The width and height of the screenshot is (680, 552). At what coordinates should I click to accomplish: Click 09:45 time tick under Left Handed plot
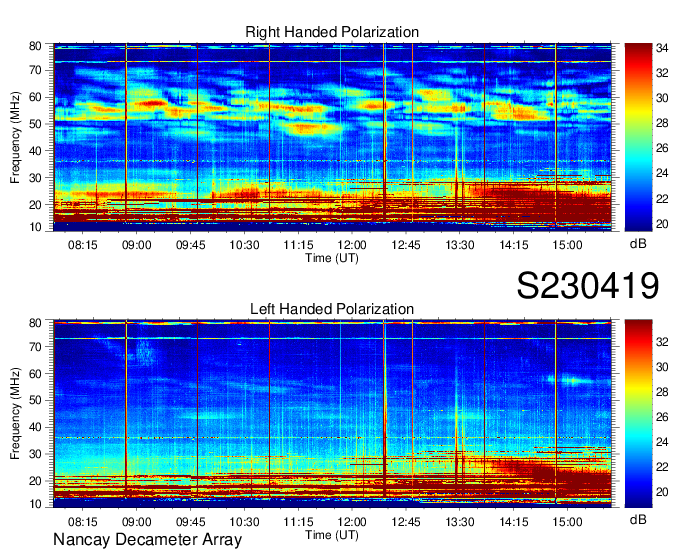pos(190,522)
